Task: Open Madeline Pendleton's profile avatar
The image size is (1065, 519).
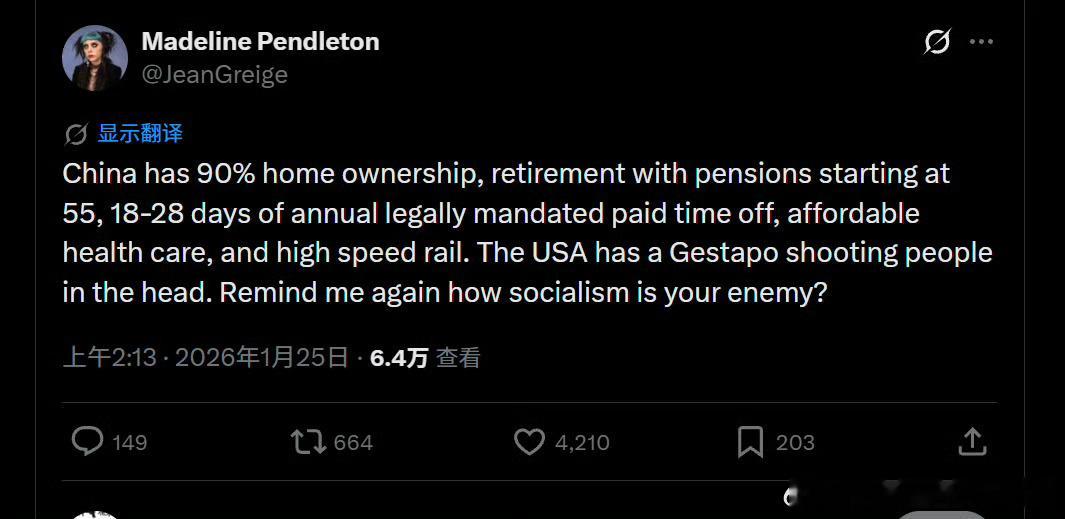Action: click(x=95, y=58)
